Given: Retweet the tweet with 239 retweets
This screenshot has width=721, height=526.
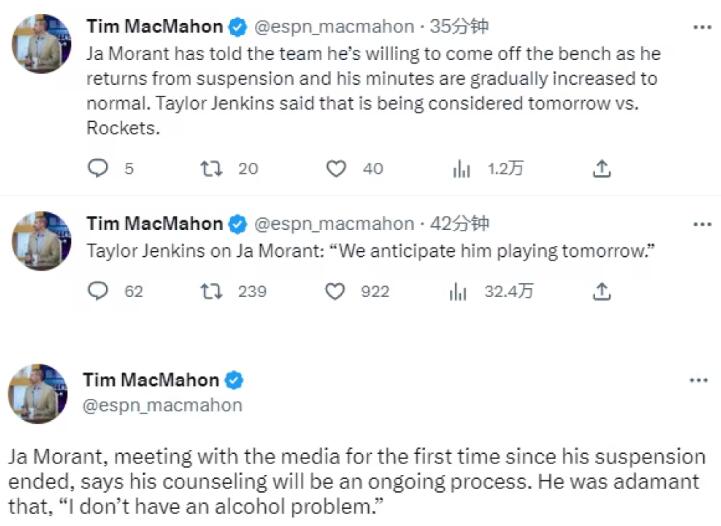Looking at the screenshot, I should (211, 291).
